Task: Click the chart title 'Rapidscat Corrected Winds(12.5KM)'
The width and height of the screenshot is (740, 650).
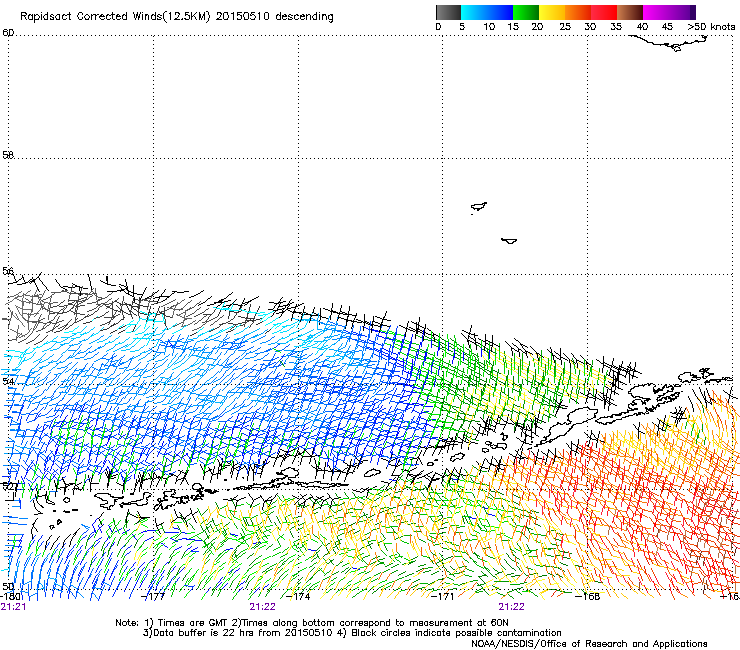Action: tap(115, 17)
